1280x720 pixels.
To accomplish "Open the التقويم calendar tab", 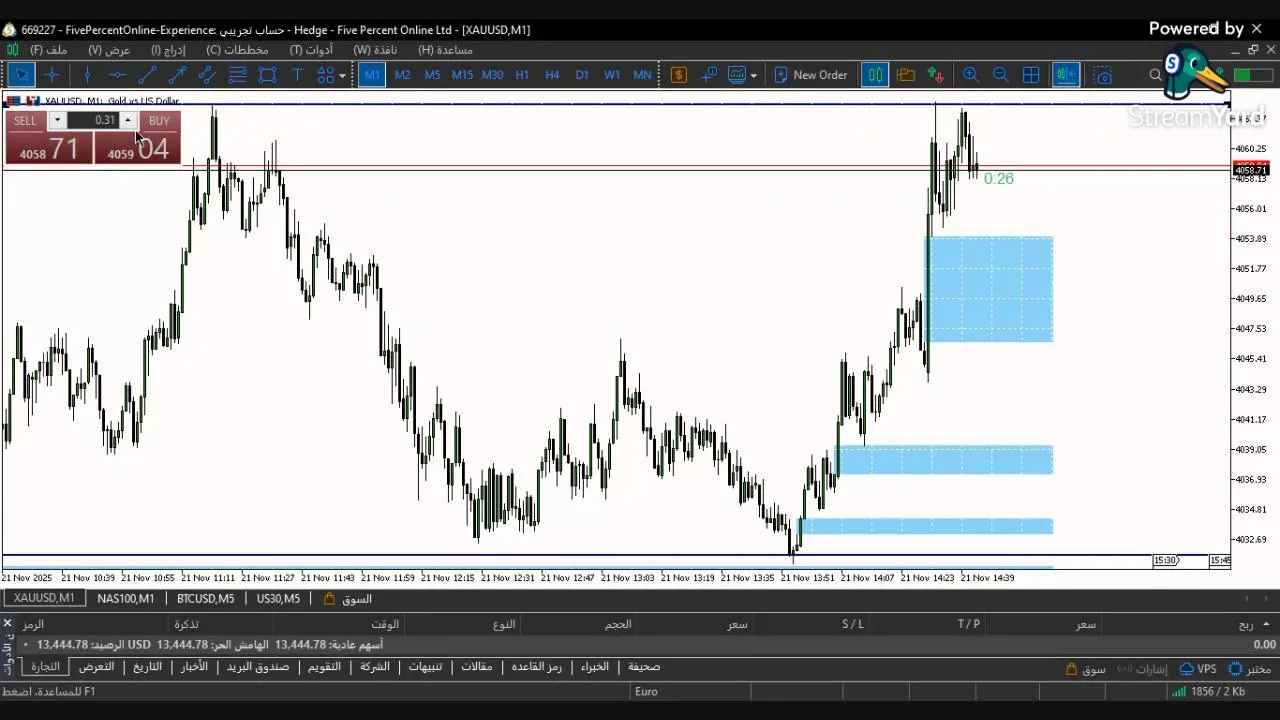I will [x=324, y=667].
